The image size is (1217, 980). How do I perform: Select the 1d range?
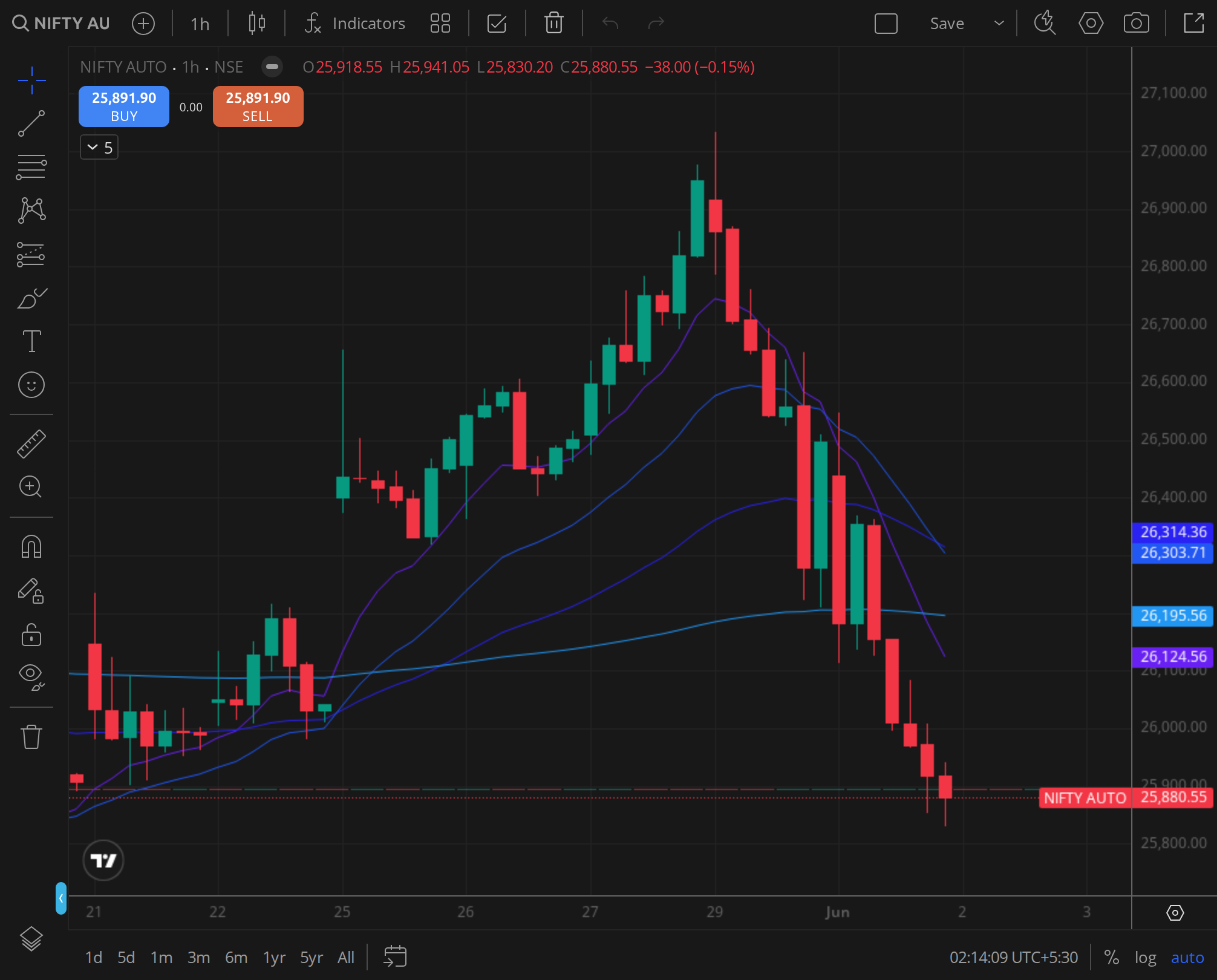coord(93,958)
